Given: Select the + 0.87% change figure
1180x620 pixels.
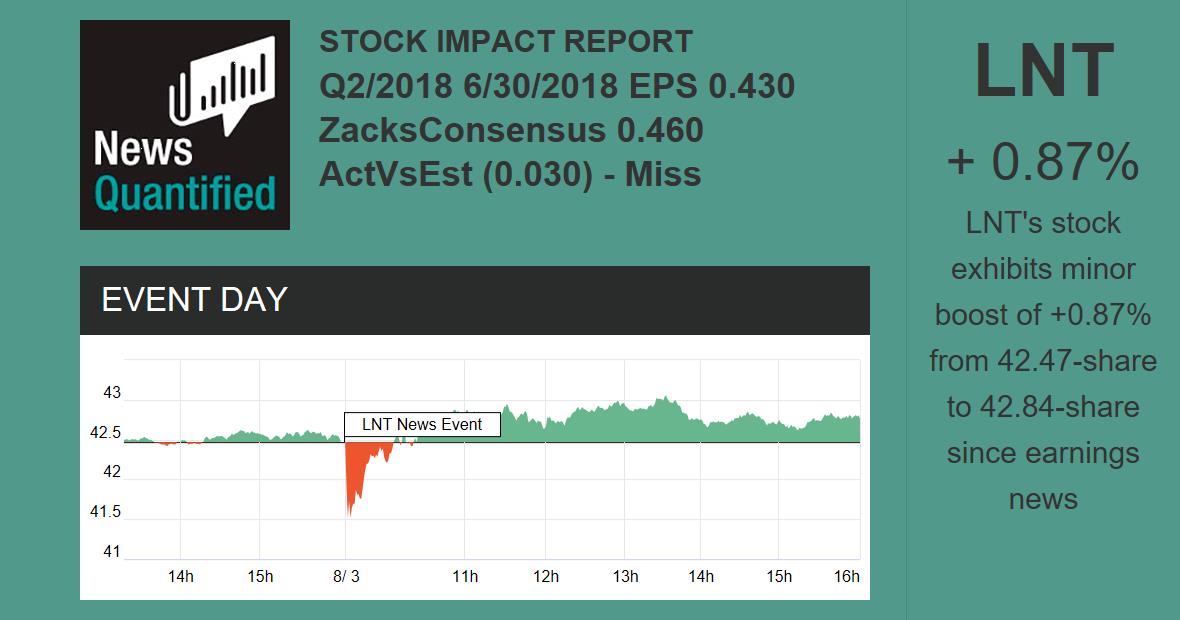Looking at the screenshot, I should pos(1043,161).
